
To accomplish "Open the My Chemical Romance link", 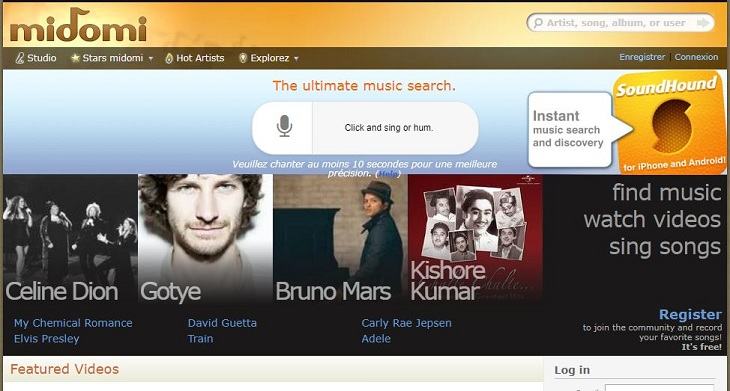I will click(x=73, y=323).
